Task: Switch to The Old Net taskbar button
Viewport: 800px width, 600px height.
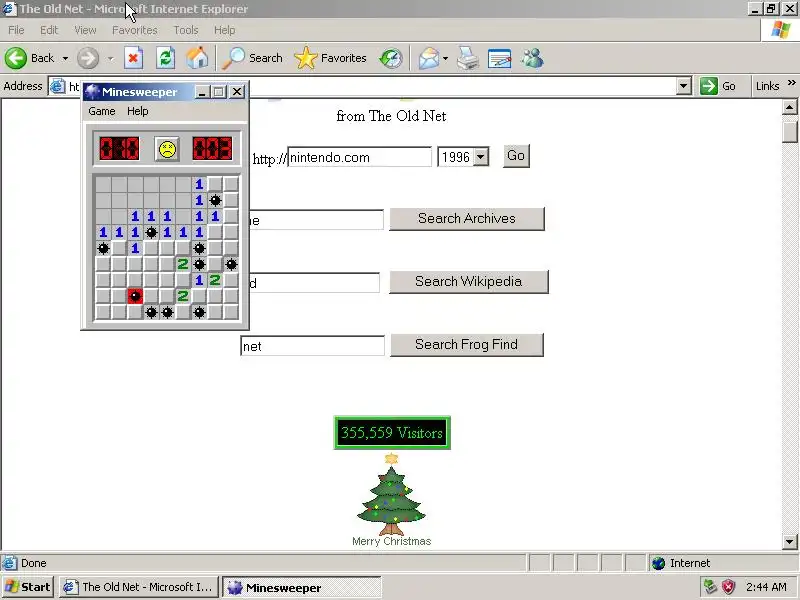Action: click(x=138, y=587)
